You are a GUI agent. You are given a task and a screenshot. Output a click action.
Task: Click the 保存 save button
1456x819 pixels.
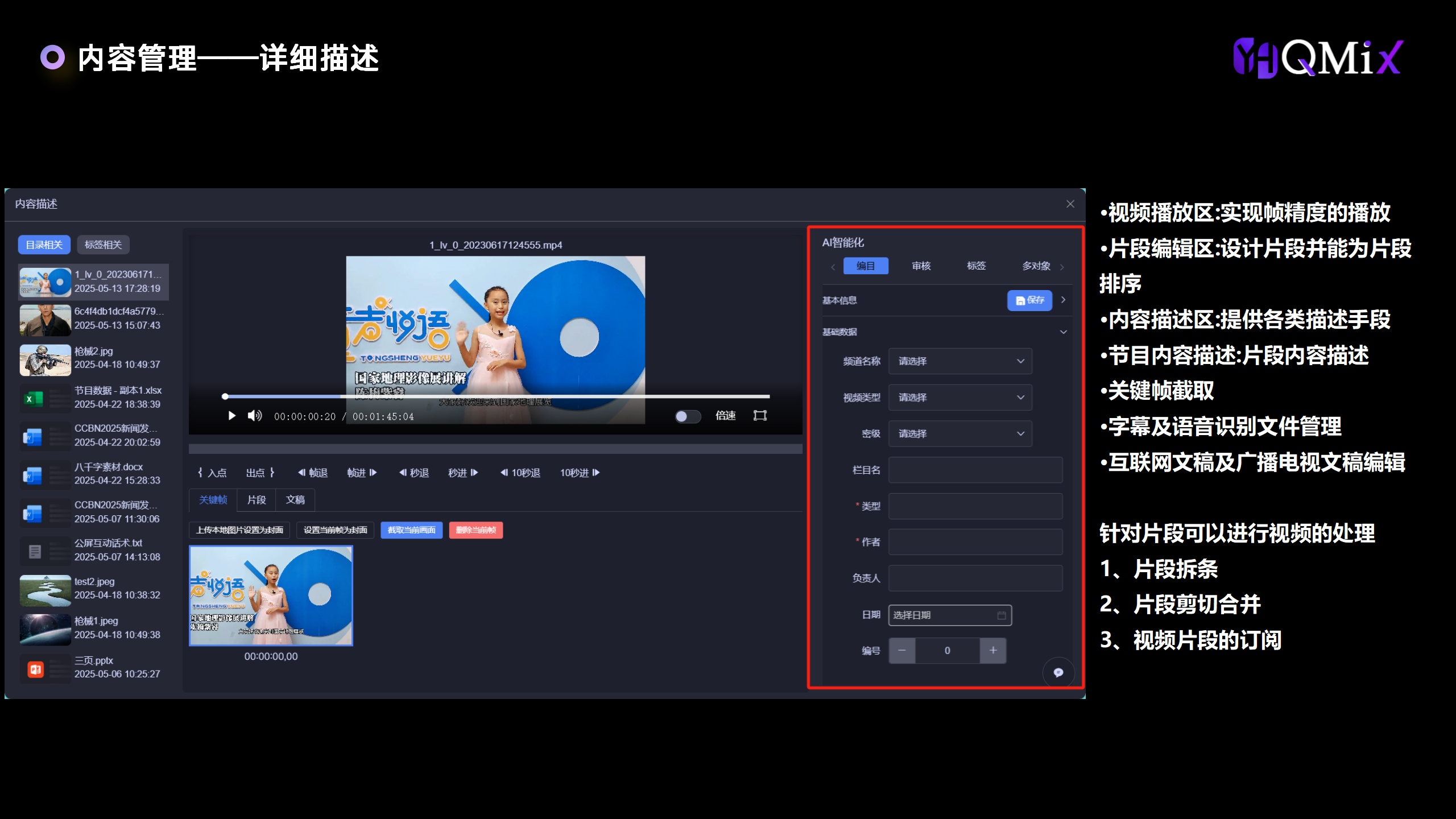pos(1029,300)
